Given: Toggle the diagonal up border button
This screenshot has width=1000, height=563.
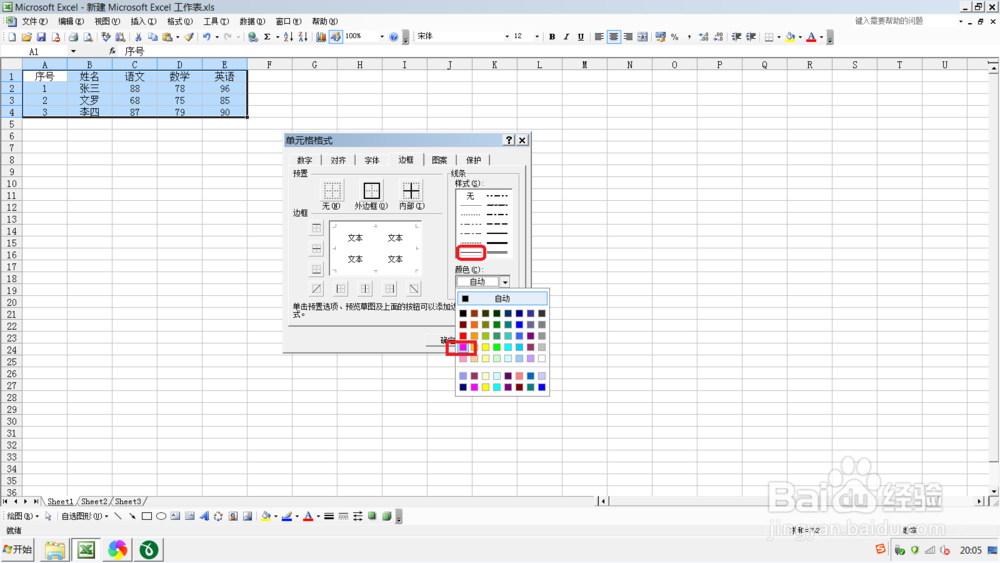Looking at the screenshot, I should coord(316,289).
